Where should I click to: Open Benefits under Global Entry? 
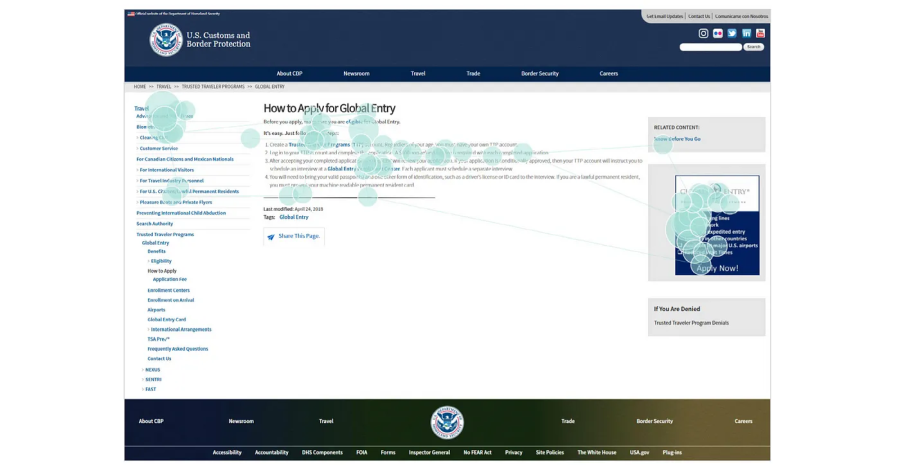[157, 251]
